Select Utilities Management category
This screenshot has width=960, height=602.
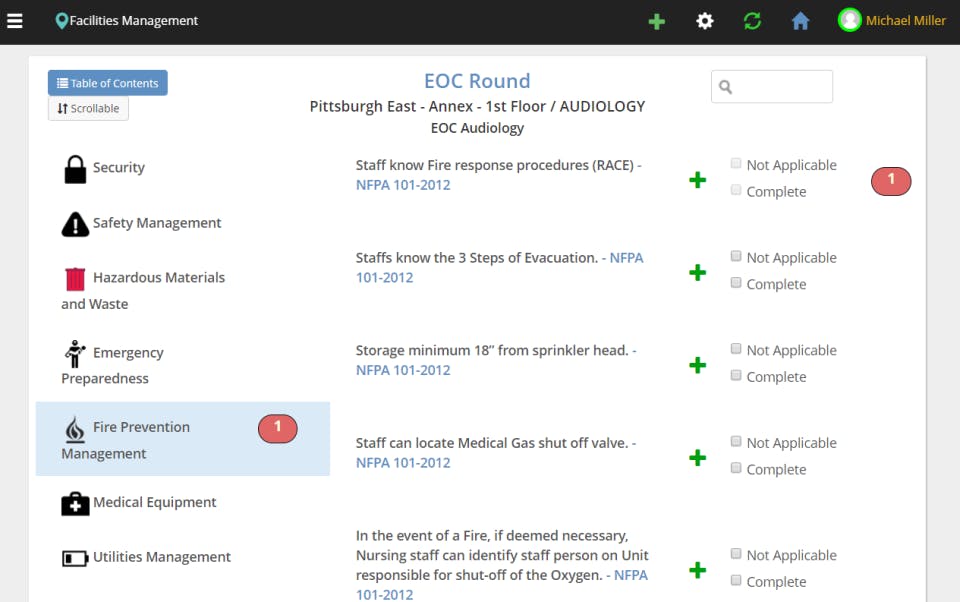click(x=161, y=557)
